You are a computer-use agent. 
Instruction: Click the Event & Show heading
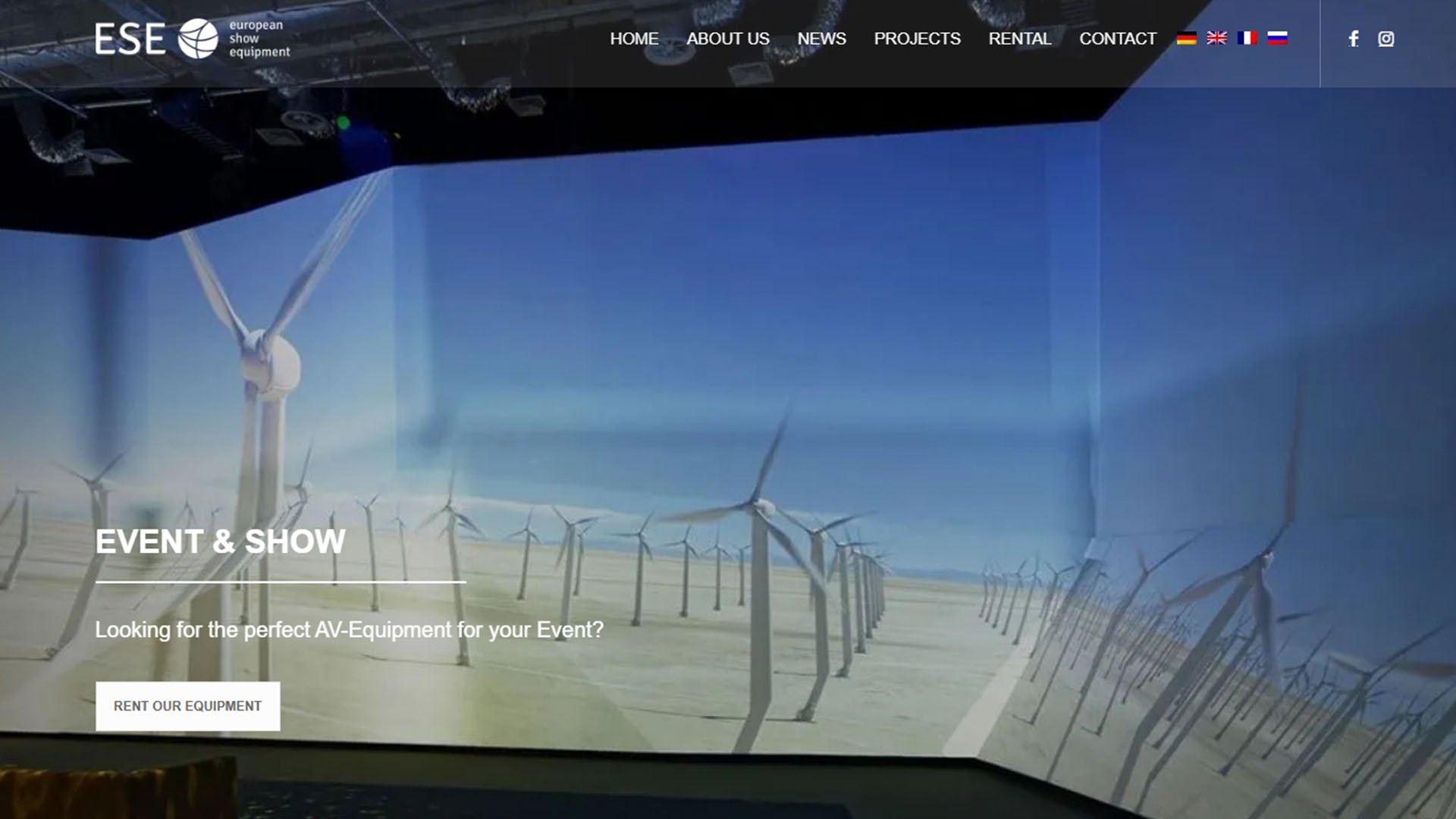(220, 541)
